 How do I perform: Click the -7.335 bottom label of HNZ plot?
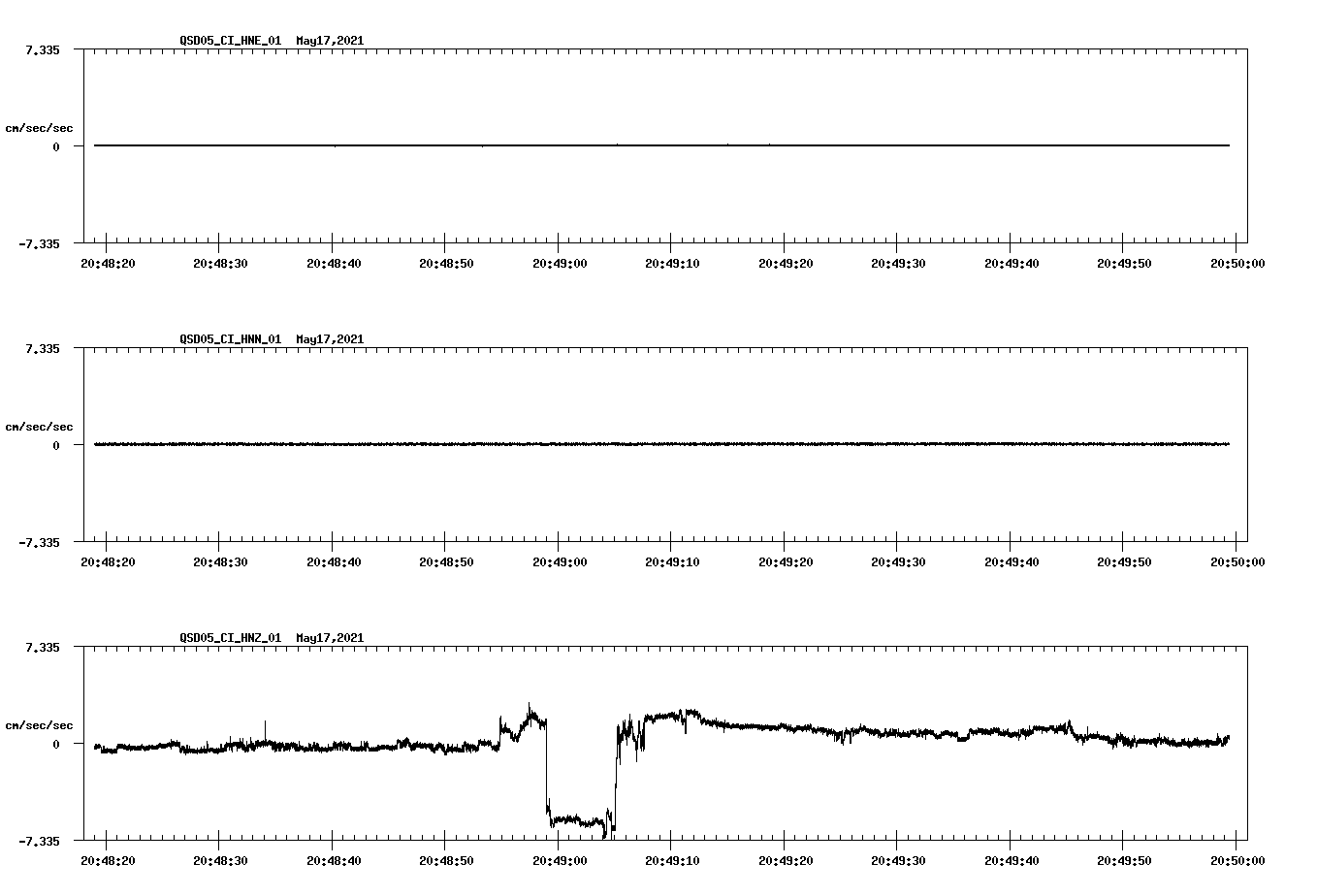tap(40, 842)
